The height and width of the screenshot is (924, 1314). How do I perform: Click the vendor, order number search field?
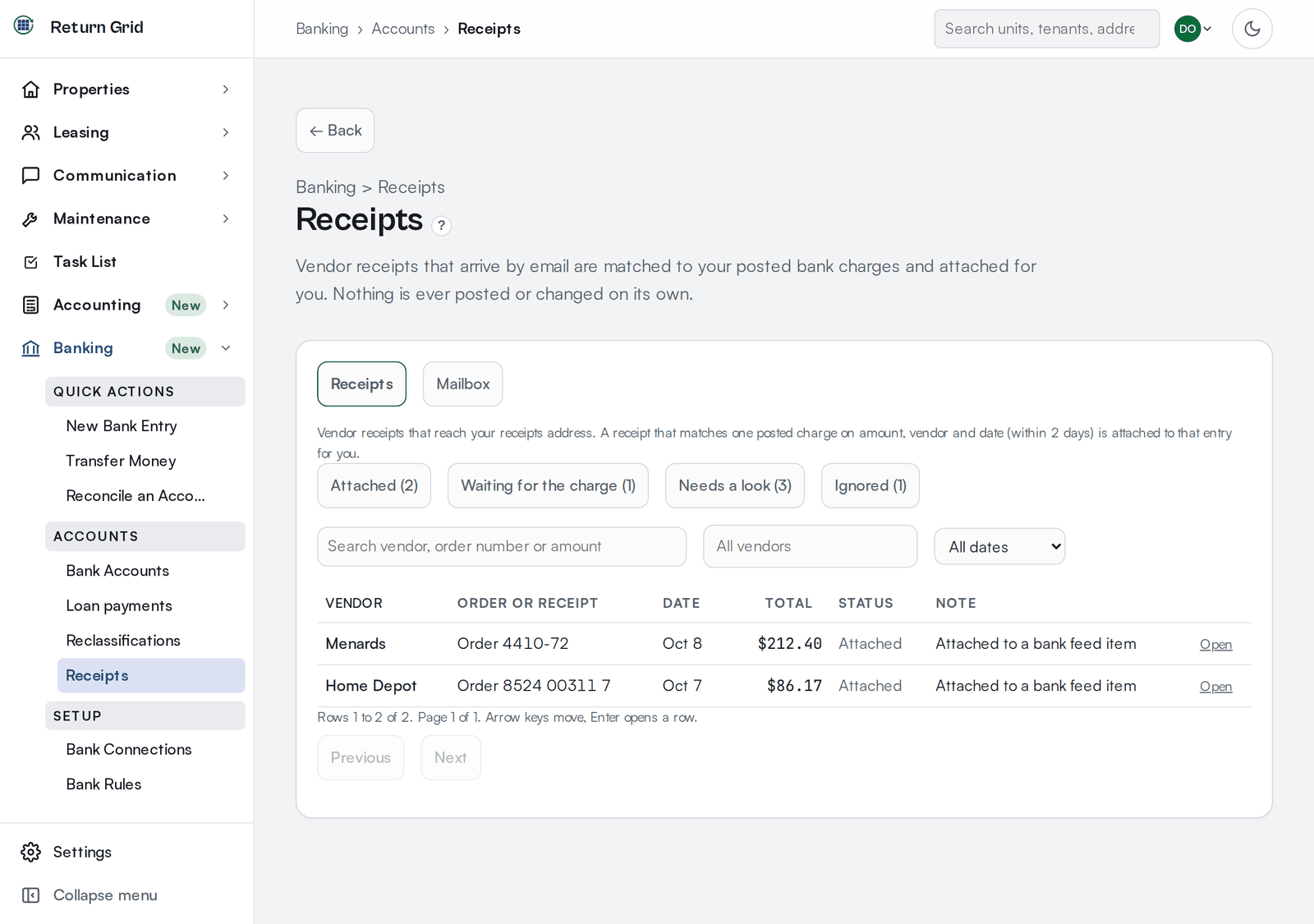click(x=502, y=546)
